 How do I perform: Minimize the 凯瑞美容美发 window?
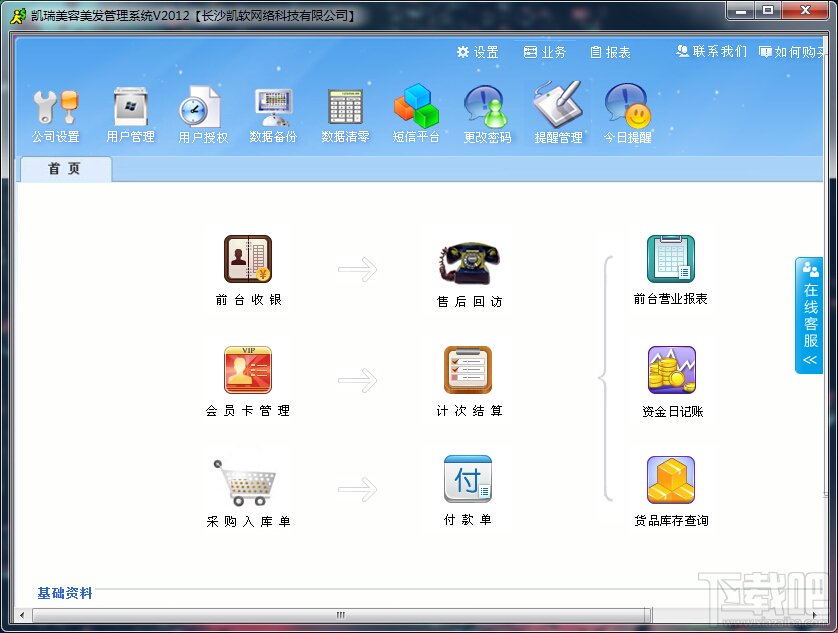tap(741, 10)
